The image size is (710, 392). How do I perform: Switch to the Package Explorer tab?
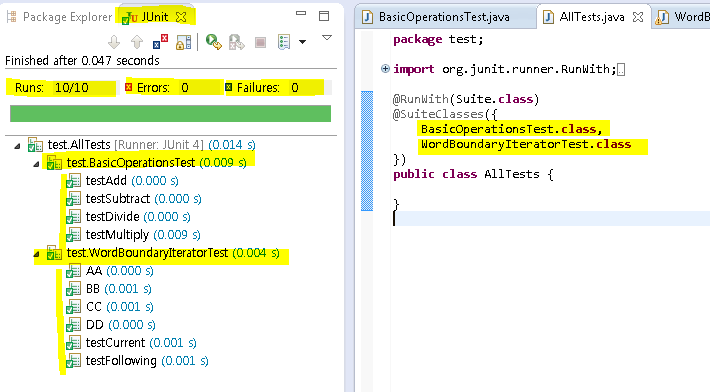[59, 17]
